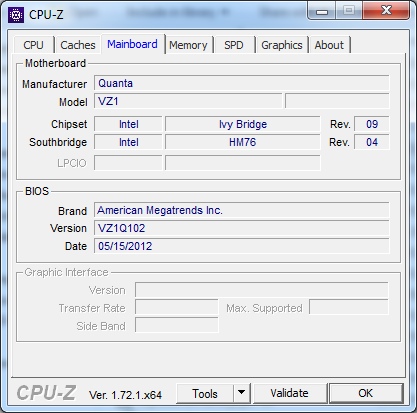Screen dimensions: 417x413
Task: Click the disabled maximize button
Action: (x=349, y=11)
